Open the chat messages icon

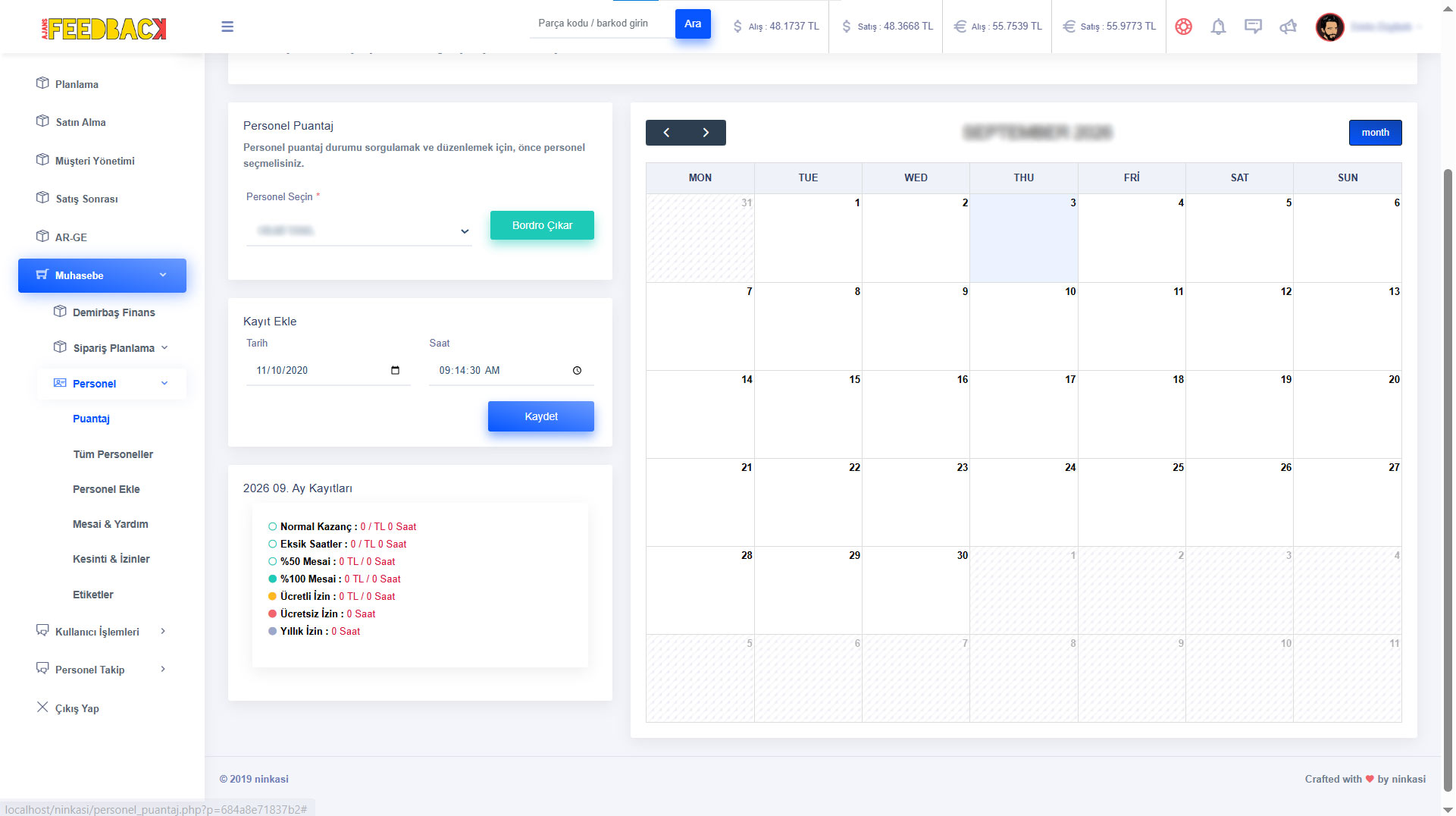[x=1253, y=27]
